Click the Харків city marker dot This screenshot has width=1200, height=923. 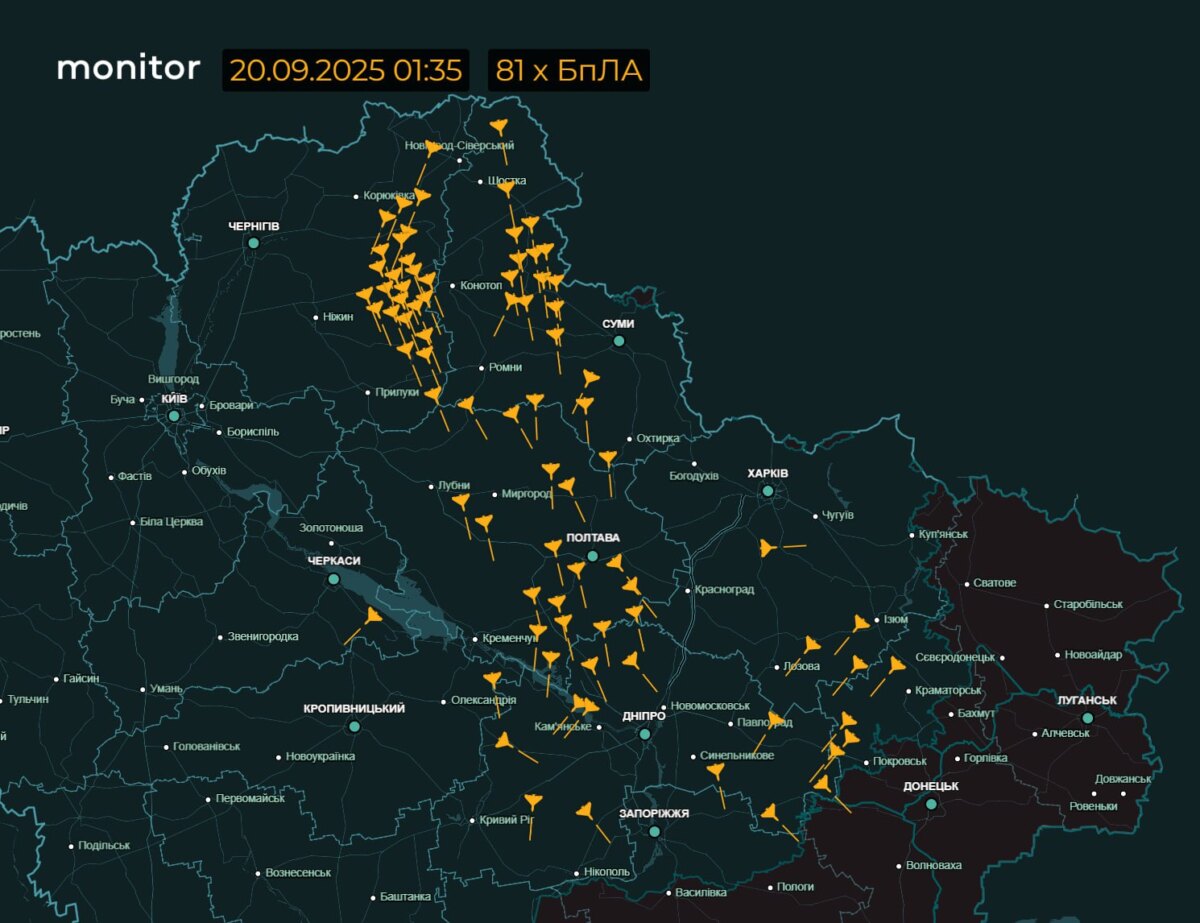pyautogui.click(x=767, y=491)
